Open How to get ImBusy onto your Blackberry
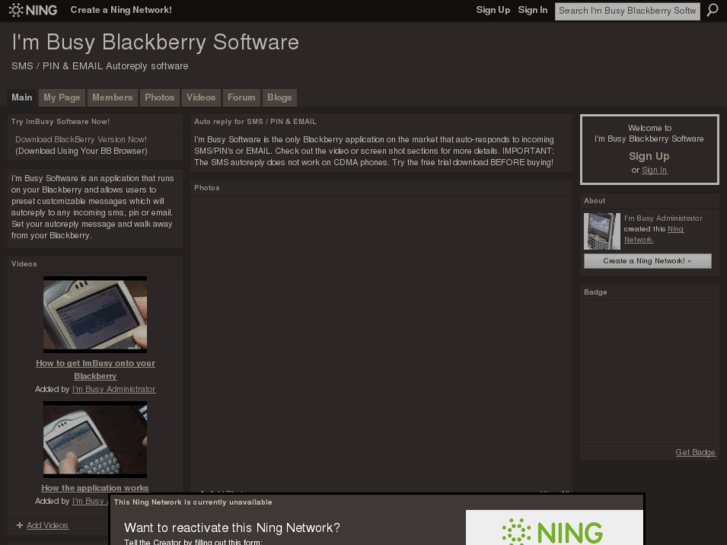Viewport: 727px width, 545px height. 96,369
